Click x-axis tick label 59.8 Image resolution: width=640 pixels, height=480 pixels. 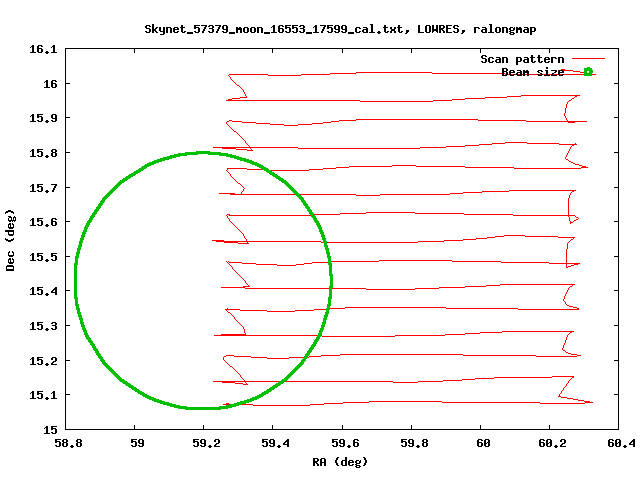(414, 443)
